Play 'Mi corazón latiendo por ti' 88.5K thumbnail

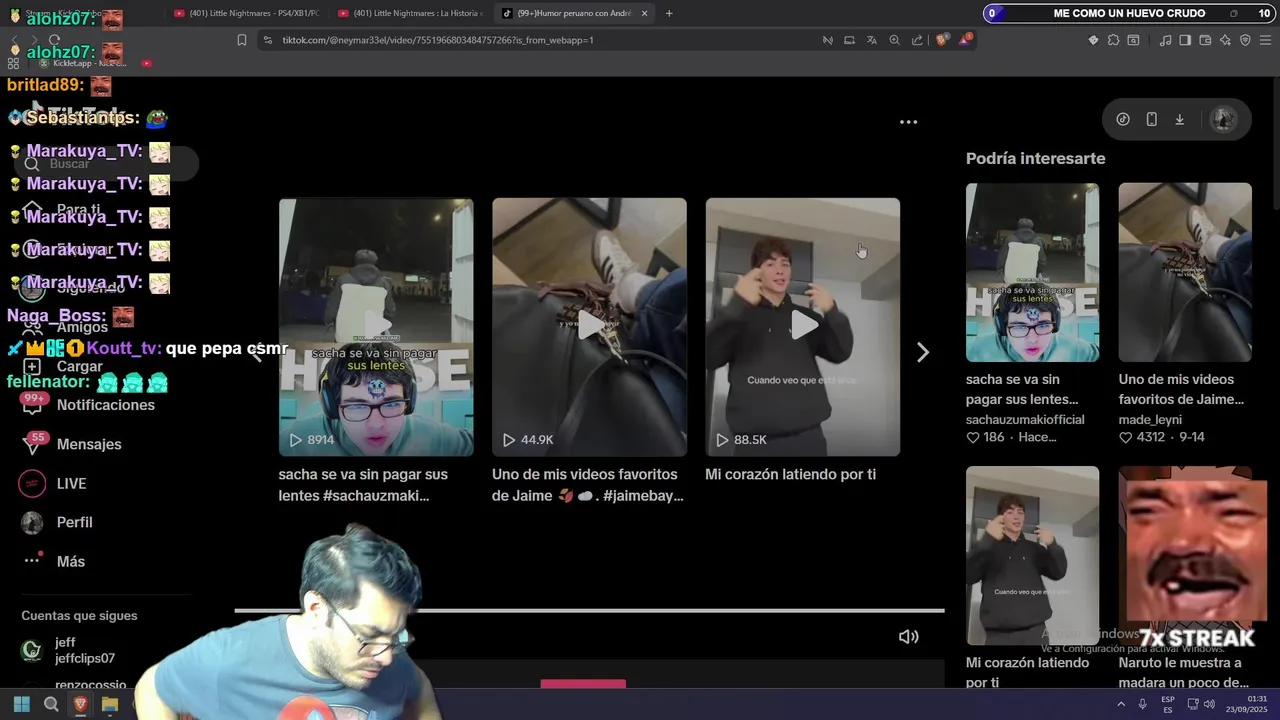click(802, 327)
